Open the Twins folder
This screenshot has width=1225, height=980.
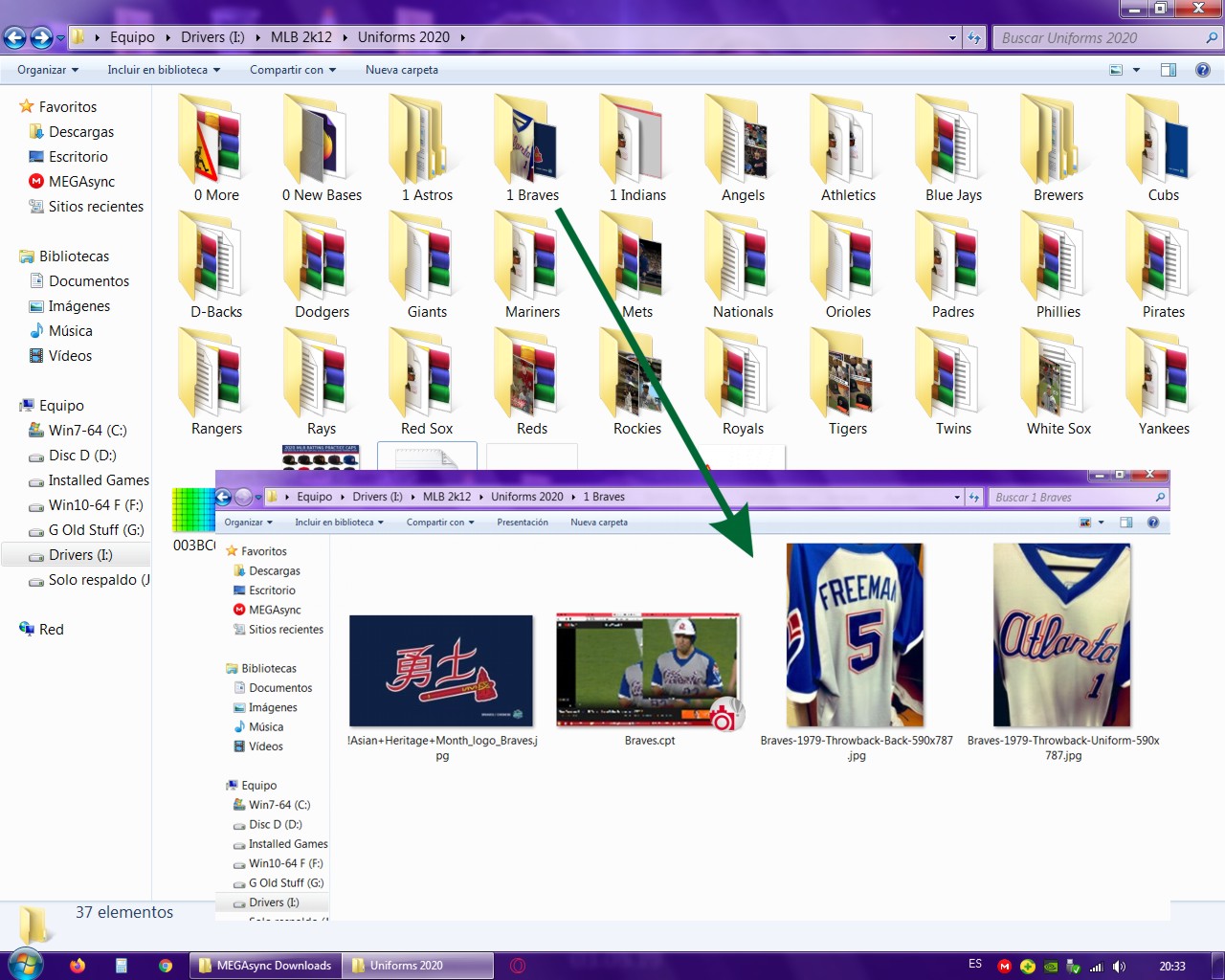click(x=953, y=381)
